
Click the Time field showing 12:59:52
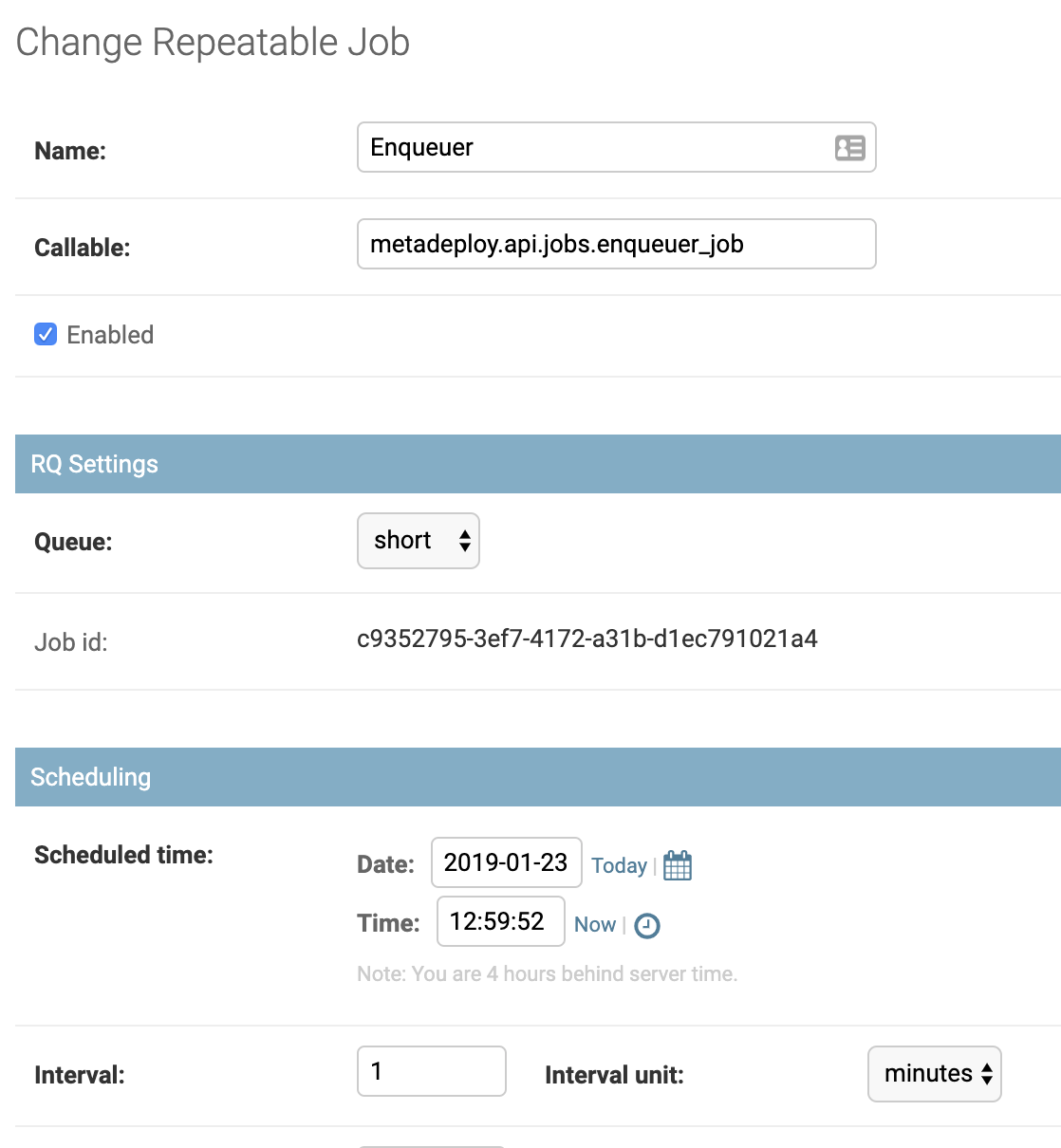point(500,921)
